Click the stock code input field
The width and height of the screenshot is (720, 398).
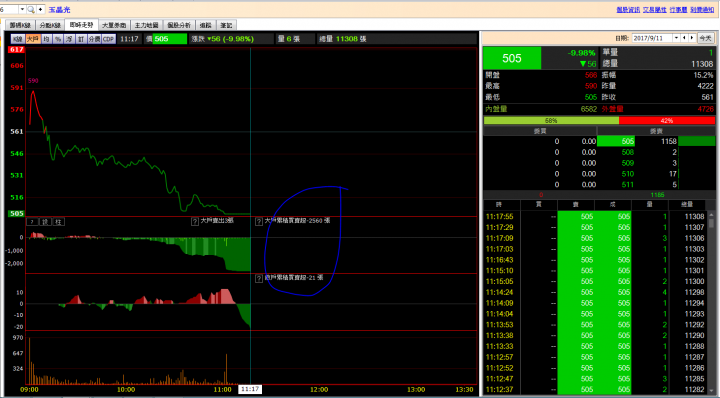point(9,9)
